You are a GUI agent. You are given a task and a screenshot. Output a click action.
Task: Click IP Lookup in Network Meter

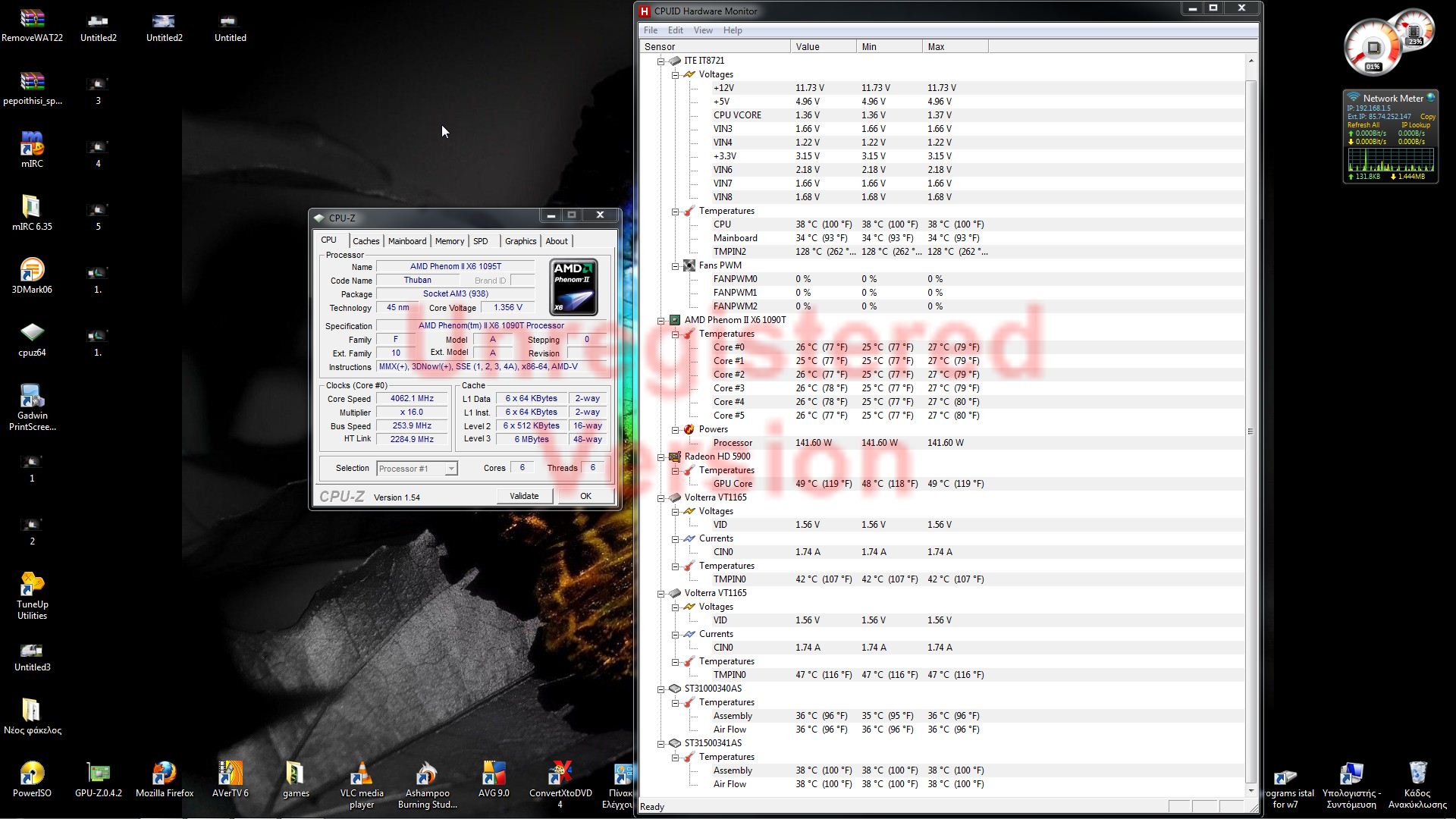(x=1415, y=125)
